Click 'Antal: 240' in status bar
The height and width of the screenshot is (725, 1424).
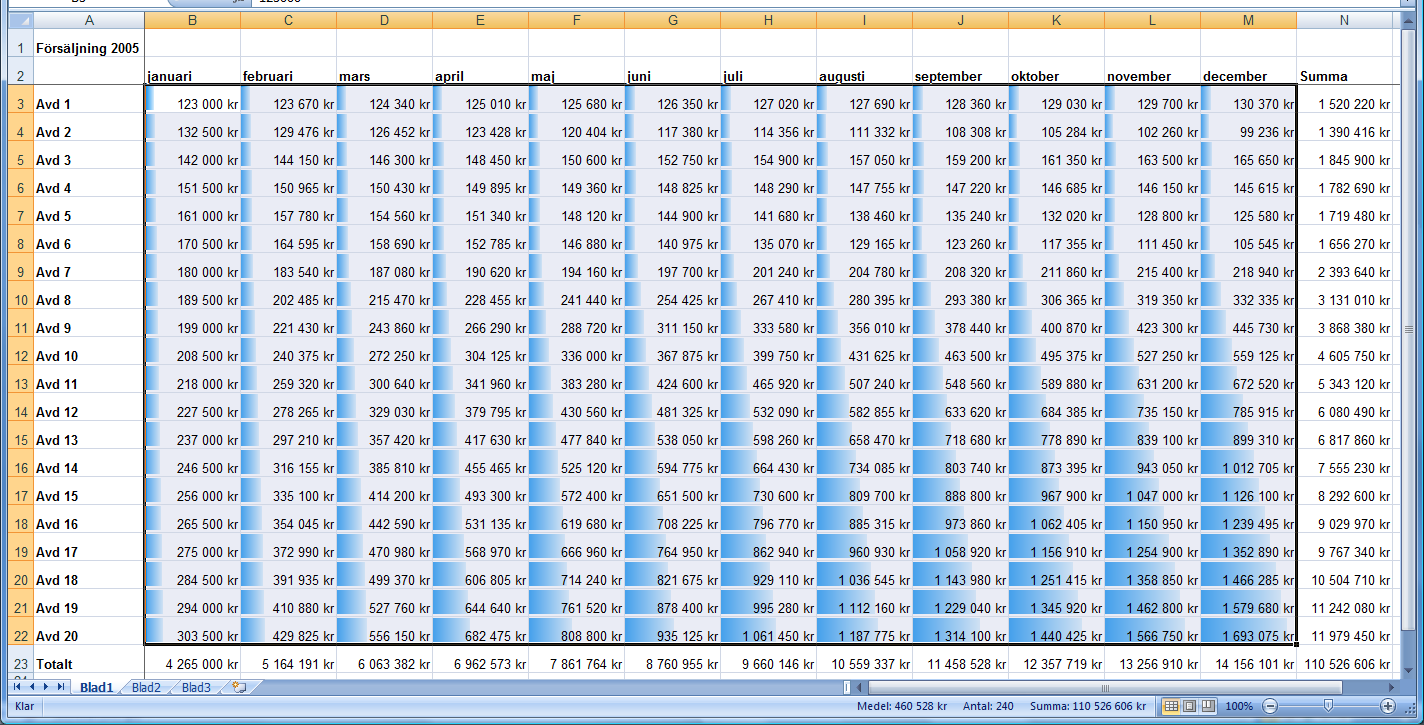(988, 706)
